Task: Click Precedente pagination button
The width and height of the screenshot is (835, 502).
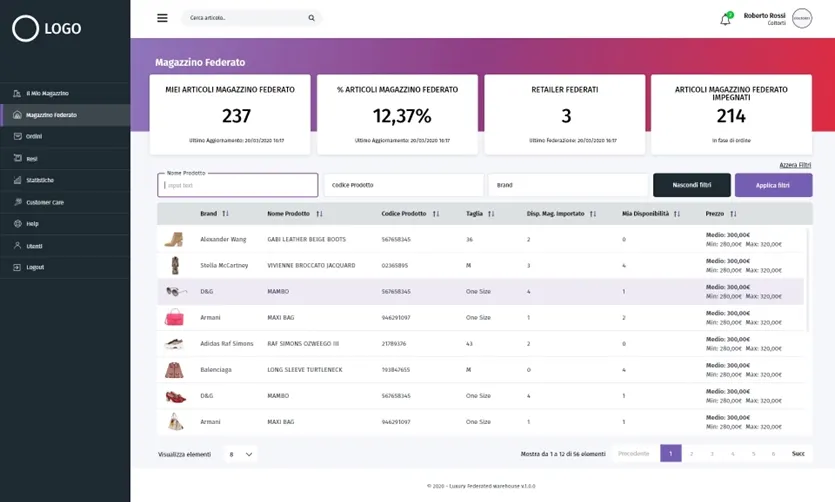Action: pyautogui.click(x=634, y=454)
